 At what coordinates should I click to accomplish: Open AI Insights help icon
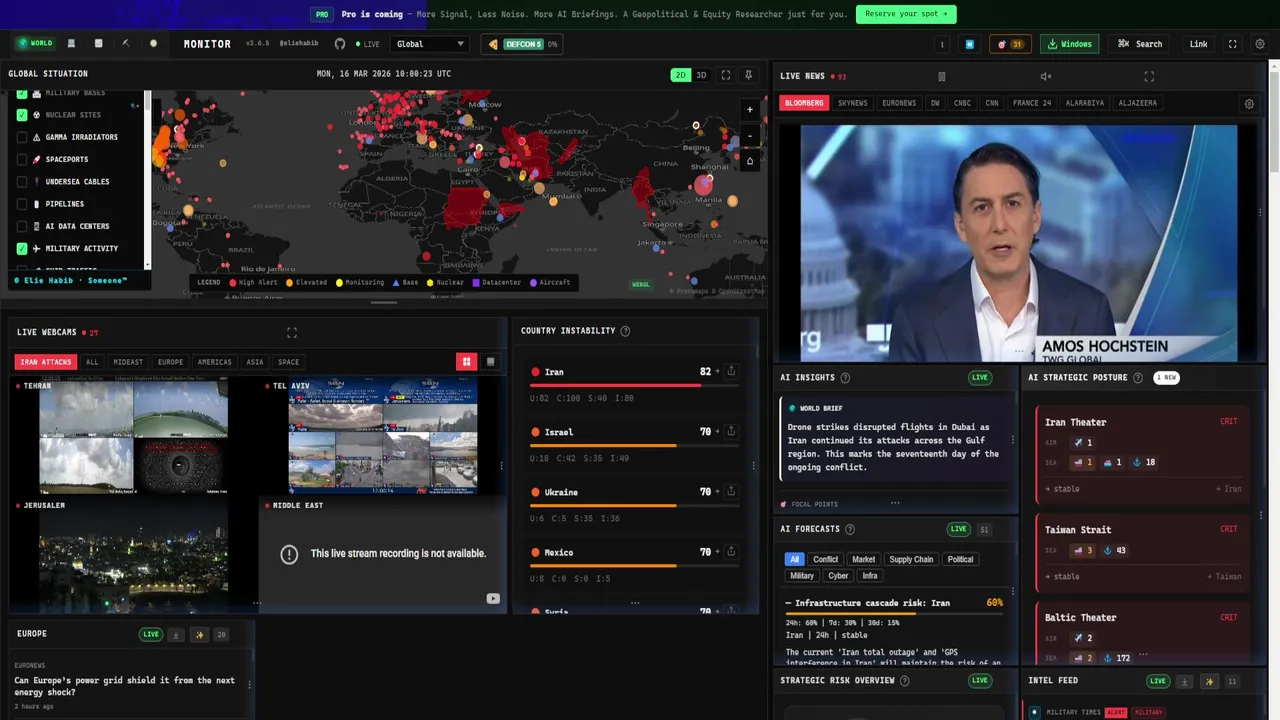[845, 378]
